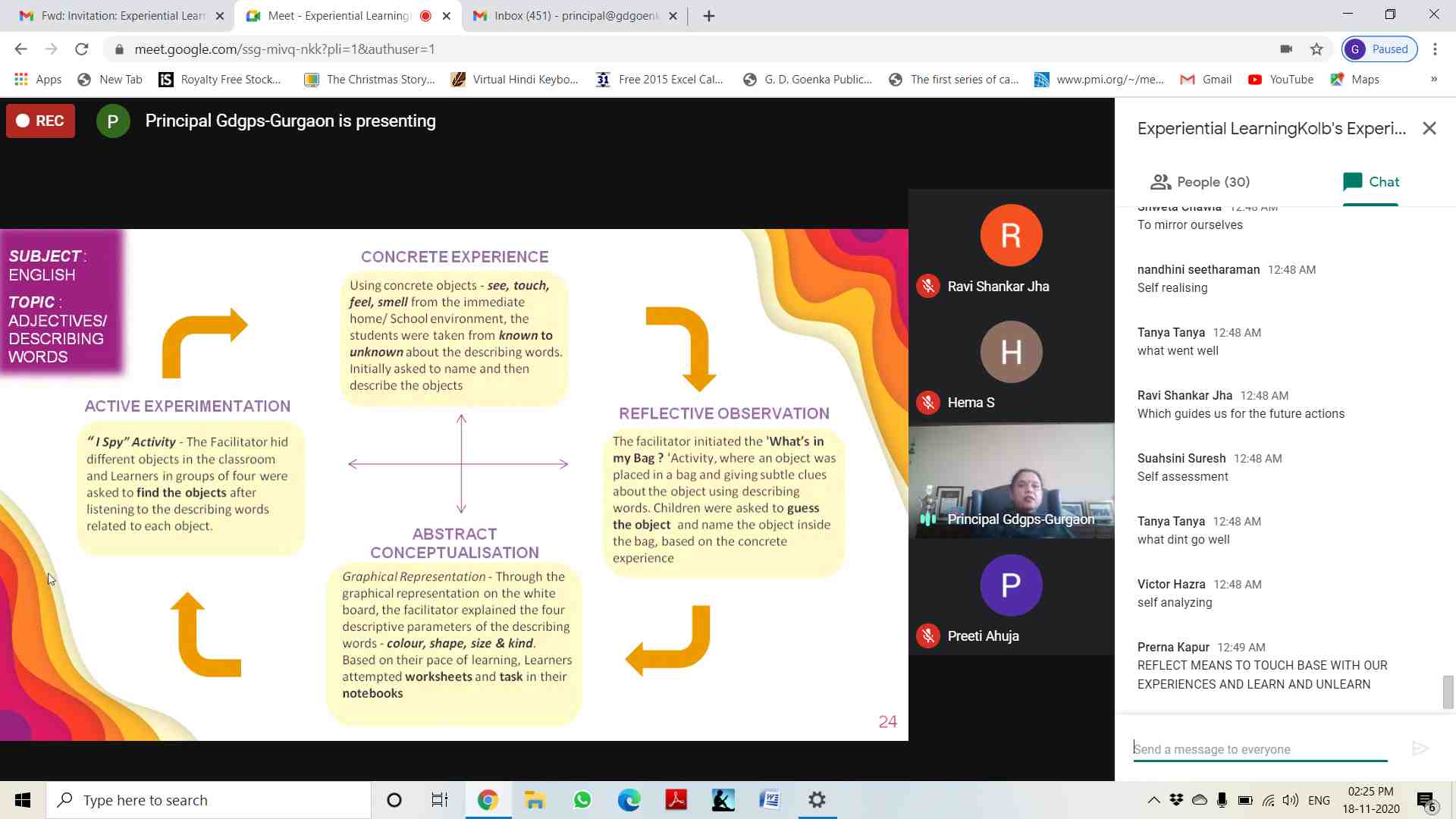The image size is (1456, 819).
Task: Open the camera permission icon in address bar
Action: coord(1286,49)
